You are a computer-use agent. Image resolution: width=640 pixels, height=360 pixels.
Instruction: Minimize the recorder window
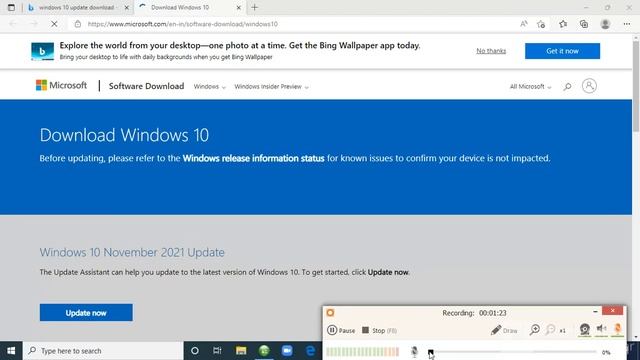[595, 311]
